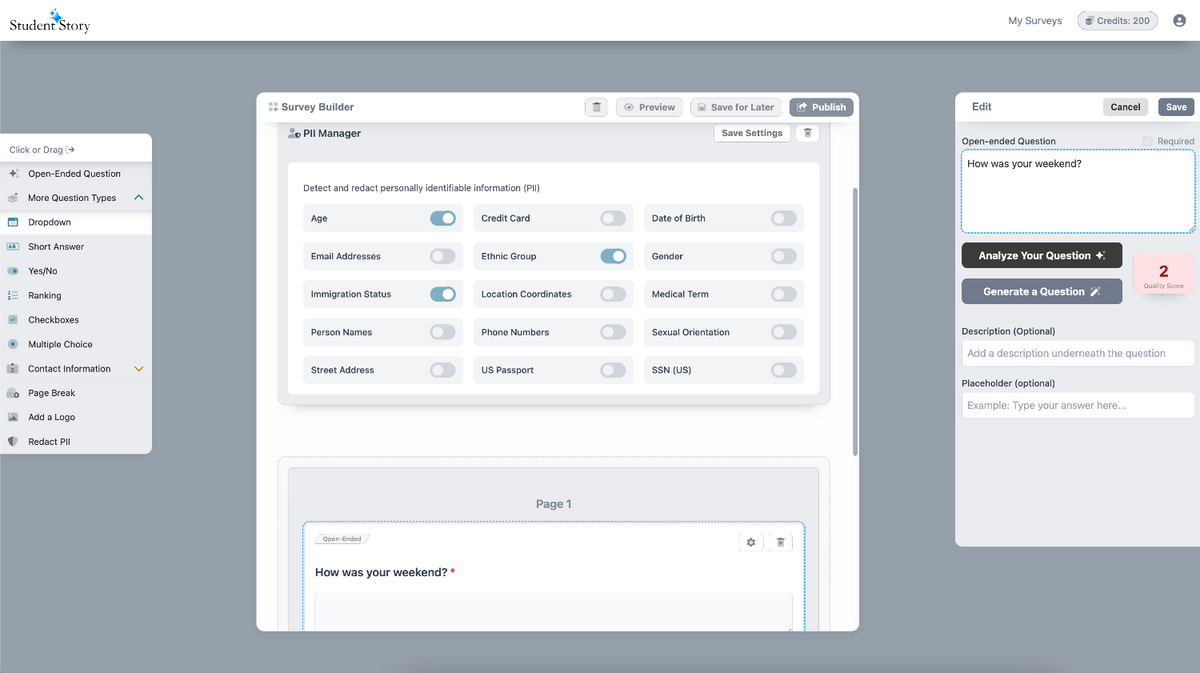Viewport: 1200px width, 673px height.
Task: Open My Surveys in the top navigation
Action: [1035, 21]
